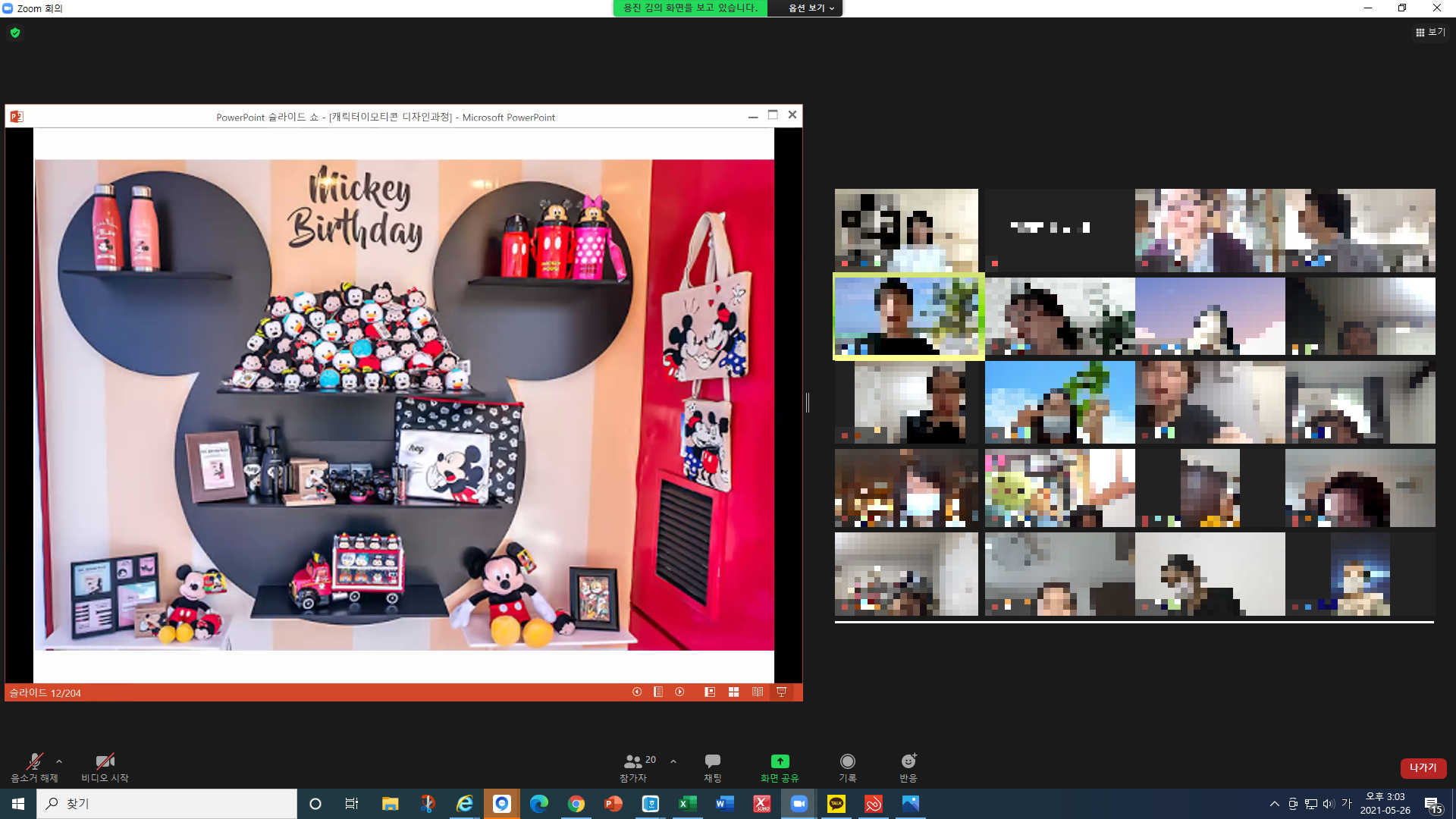1456x819 pixels.
Task: Open the notification center with 15 badge
Action: point(1432,805)
